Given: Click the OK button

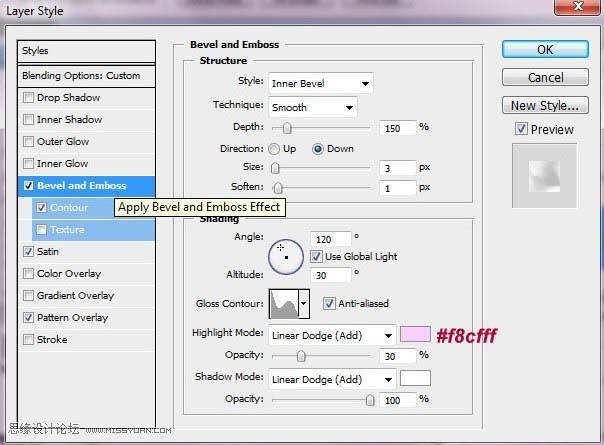Looking at the screenshot, I should coord(545,49).
